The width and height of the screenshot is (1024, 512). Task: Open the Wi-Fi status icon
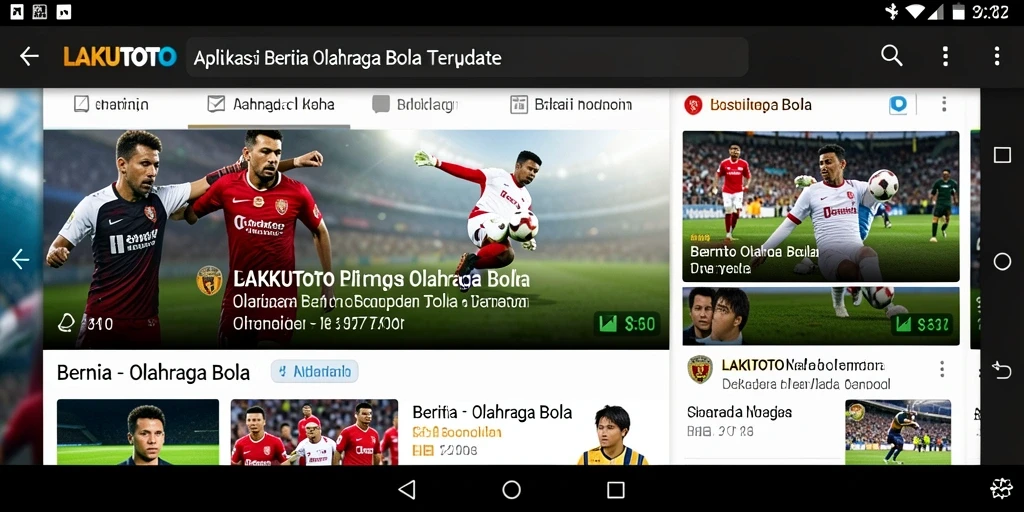point(916,12)
